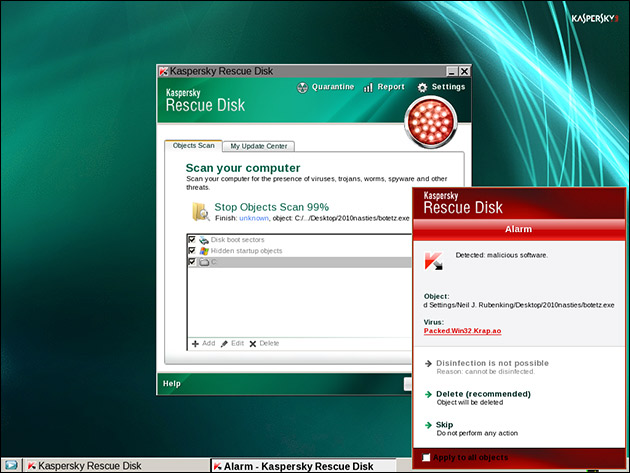Viewport: 630px width, 473px height.
Task: Click the Disk boot sectors drive icon
Action: click(x=204, y=240)
